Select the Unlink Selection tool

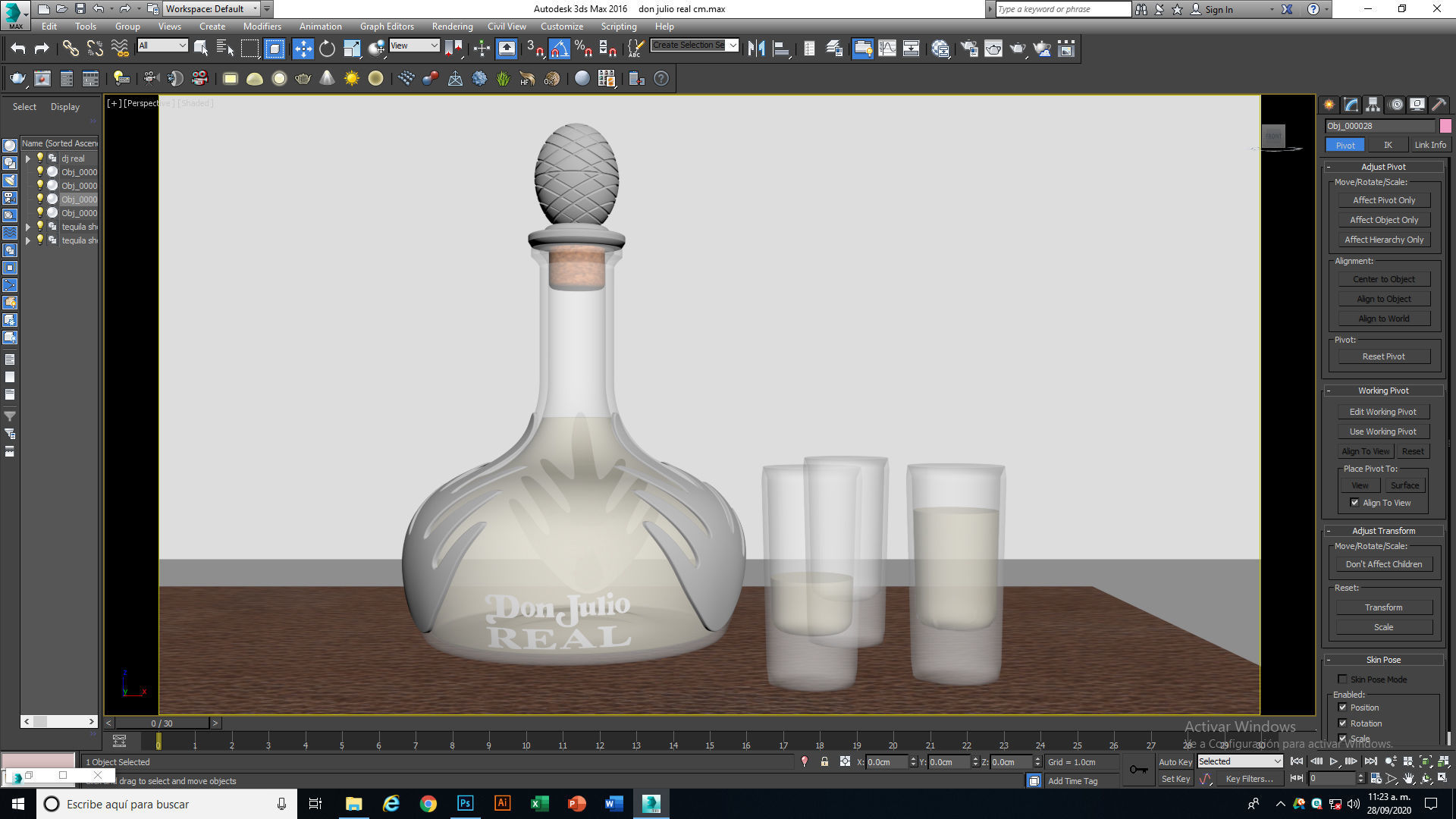[x=95, y=49]
